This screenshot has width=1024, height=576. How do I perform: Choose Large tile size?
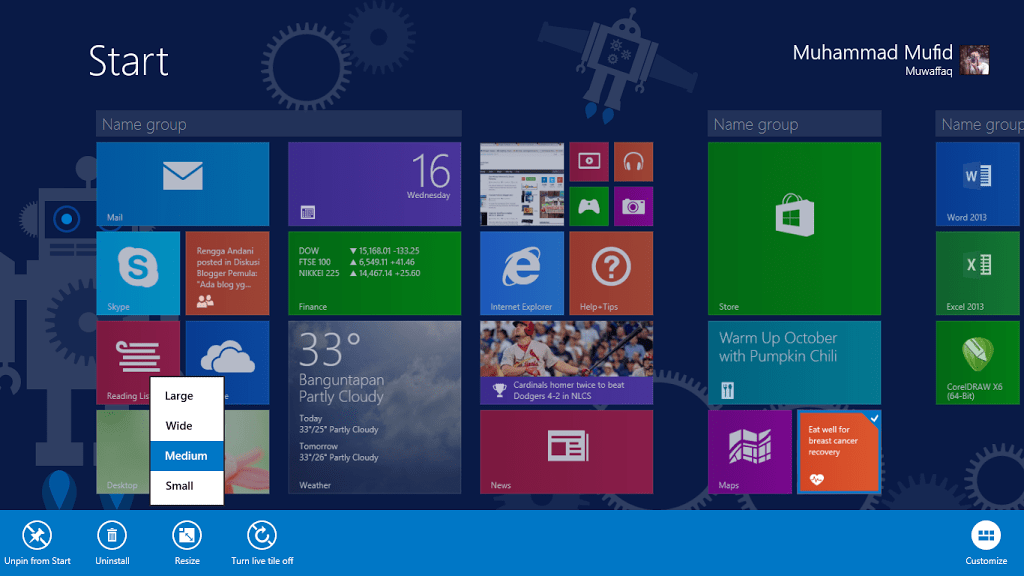tap(187, 396)
